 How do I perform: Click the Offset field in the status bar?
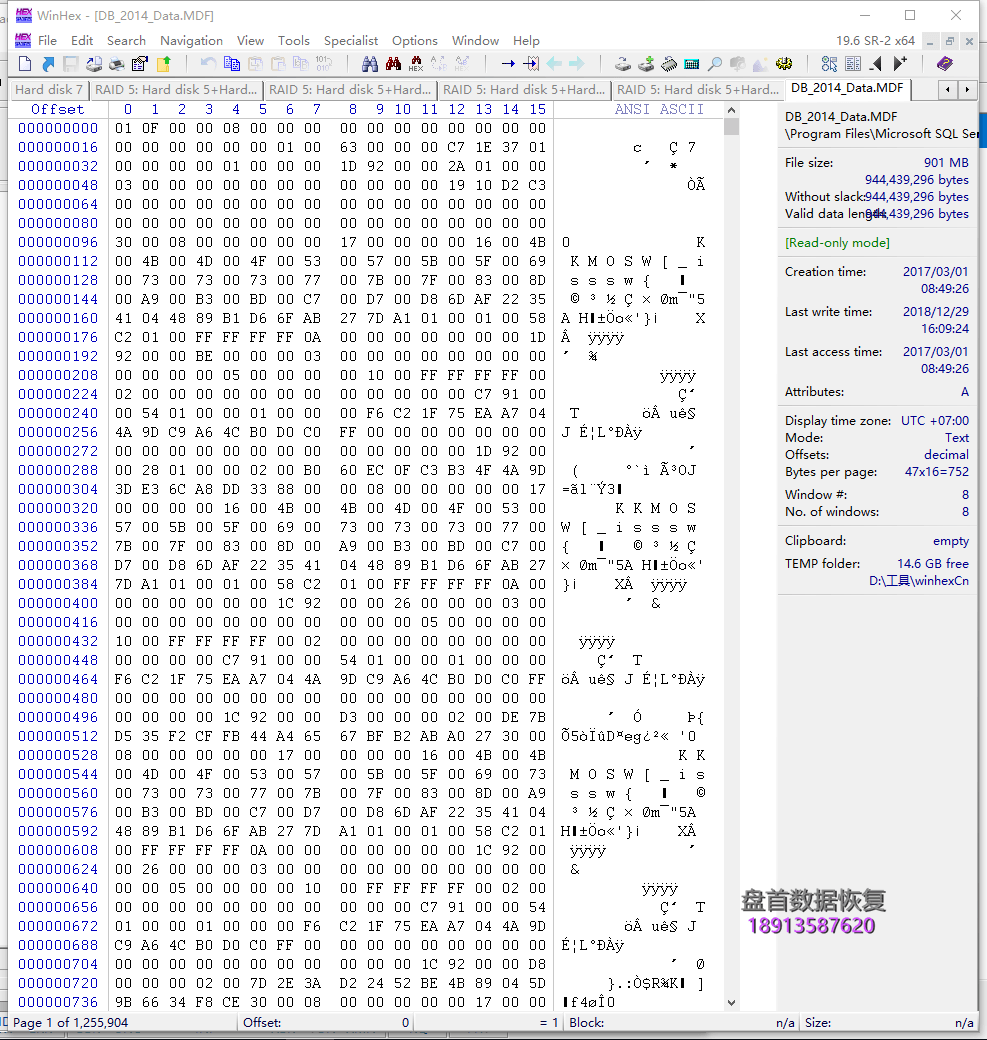pos(326,1023)
